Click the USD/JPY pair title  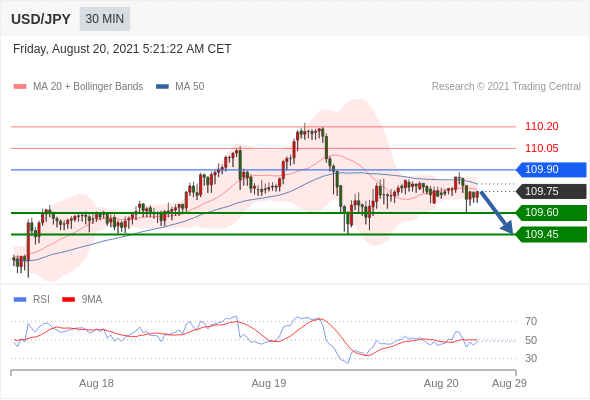(x=41, y=19)
